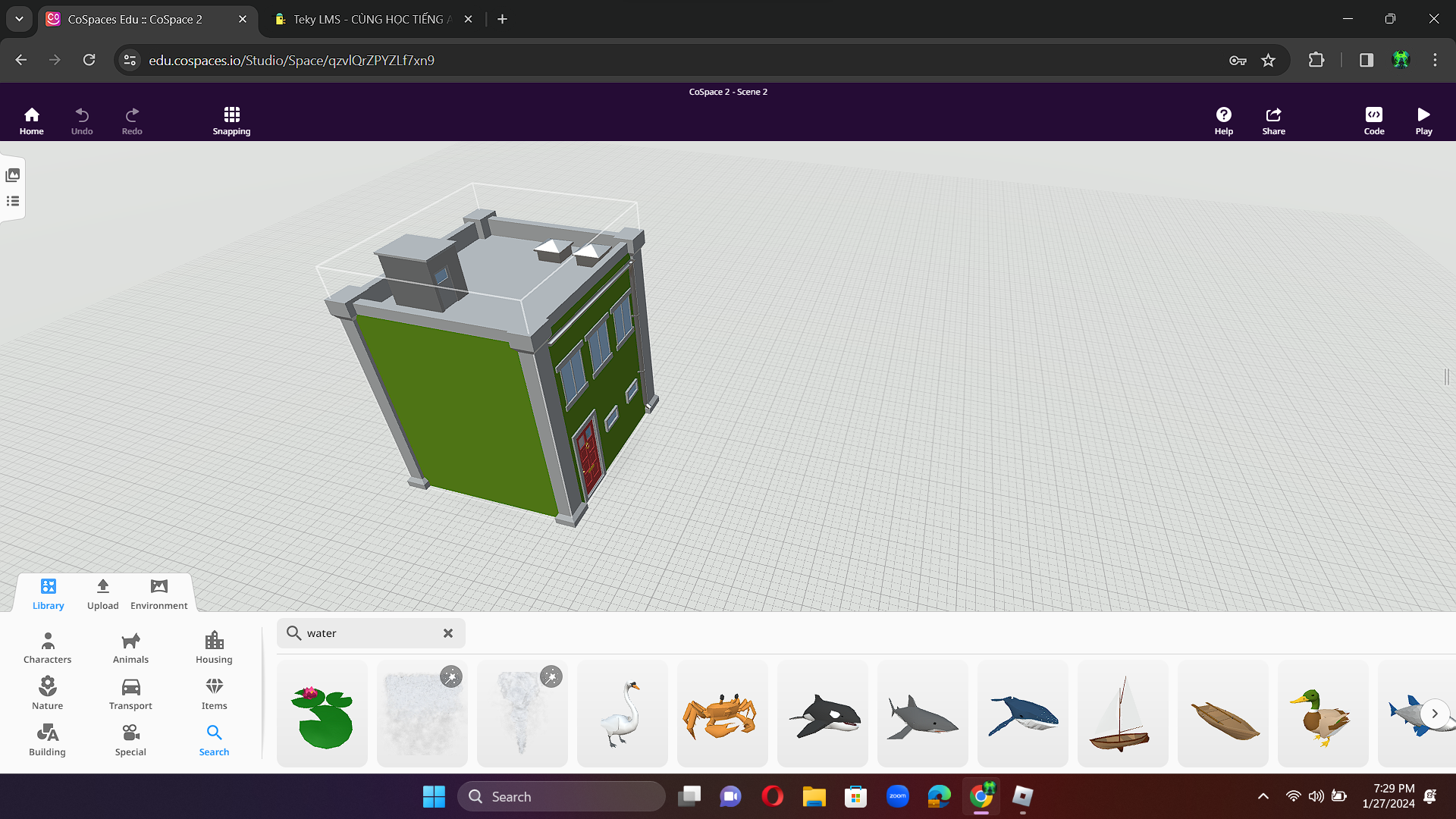Open a new browser tab
The width and height of the screenshot is (1456, 819).
pos(502,19)
